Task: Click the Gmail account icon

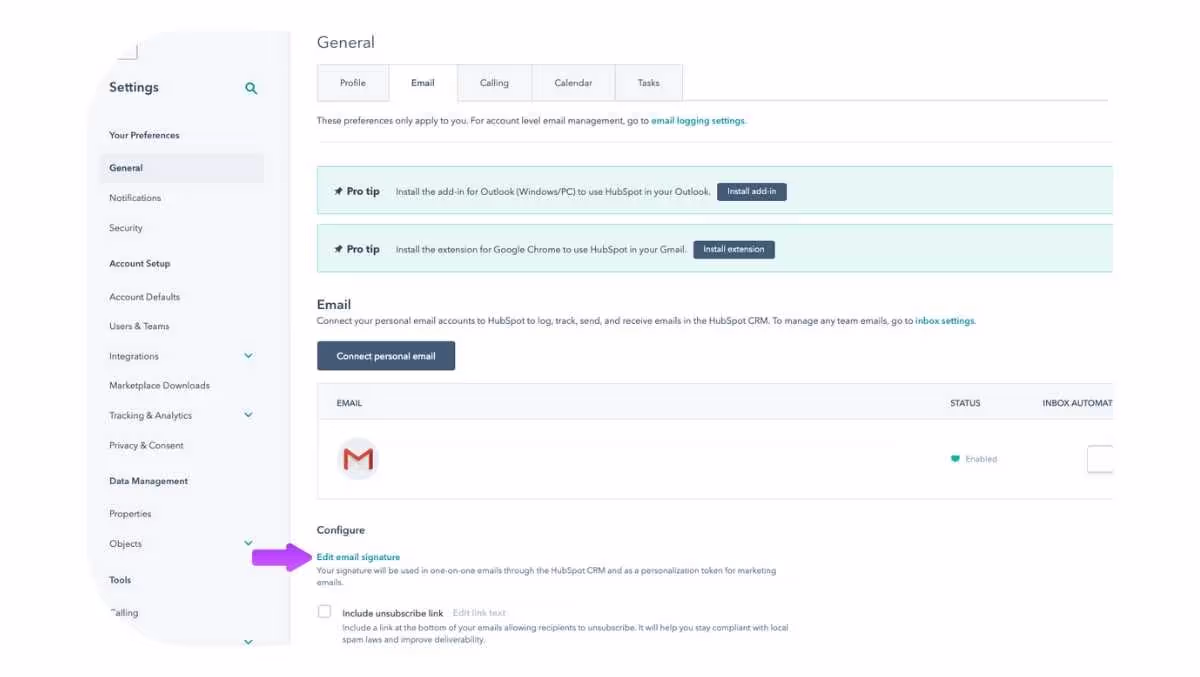Action: [358, 459]
